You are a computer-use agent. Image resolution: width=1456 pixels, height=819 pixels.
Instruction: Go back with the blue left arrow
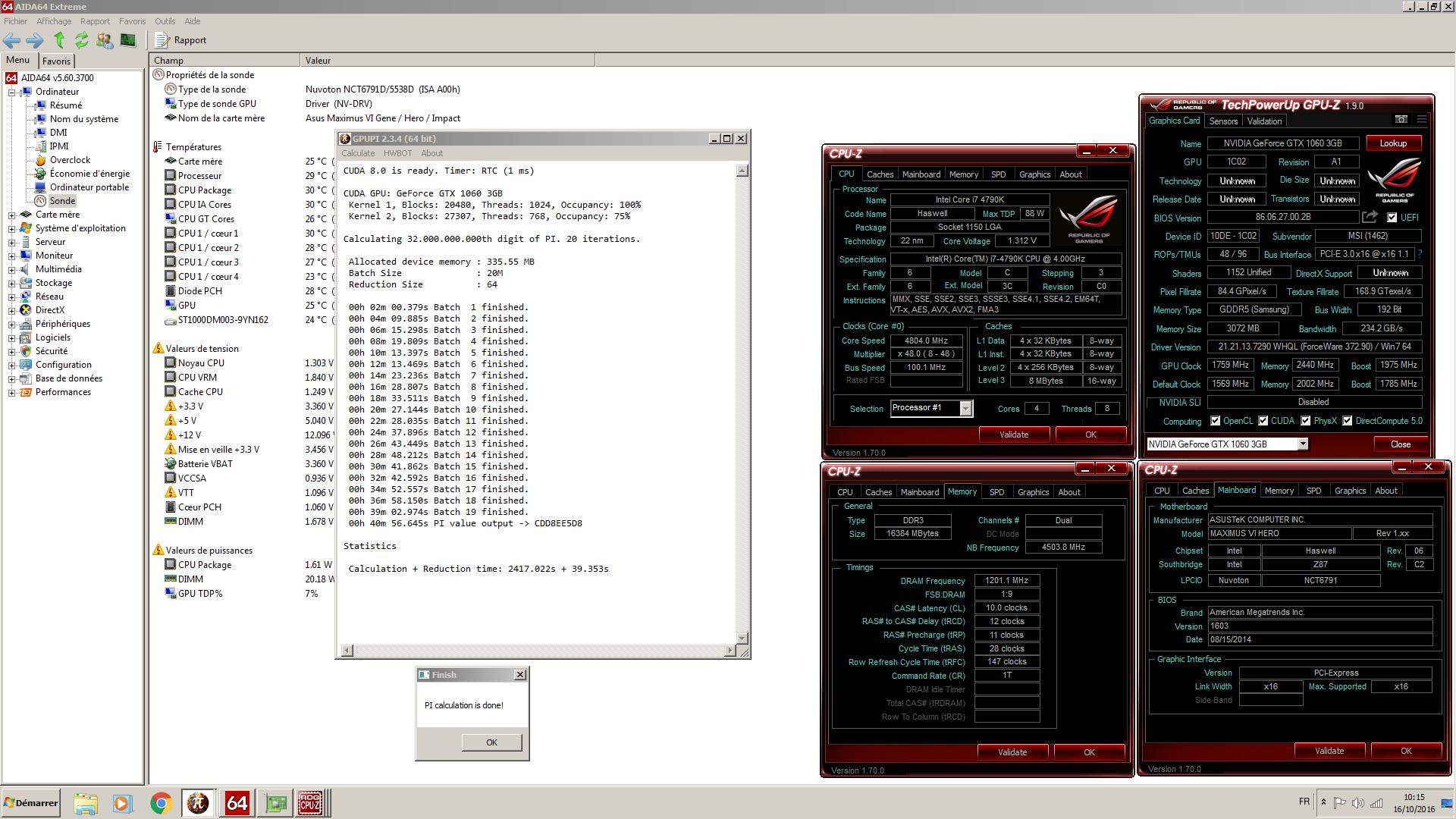point(11,40)
